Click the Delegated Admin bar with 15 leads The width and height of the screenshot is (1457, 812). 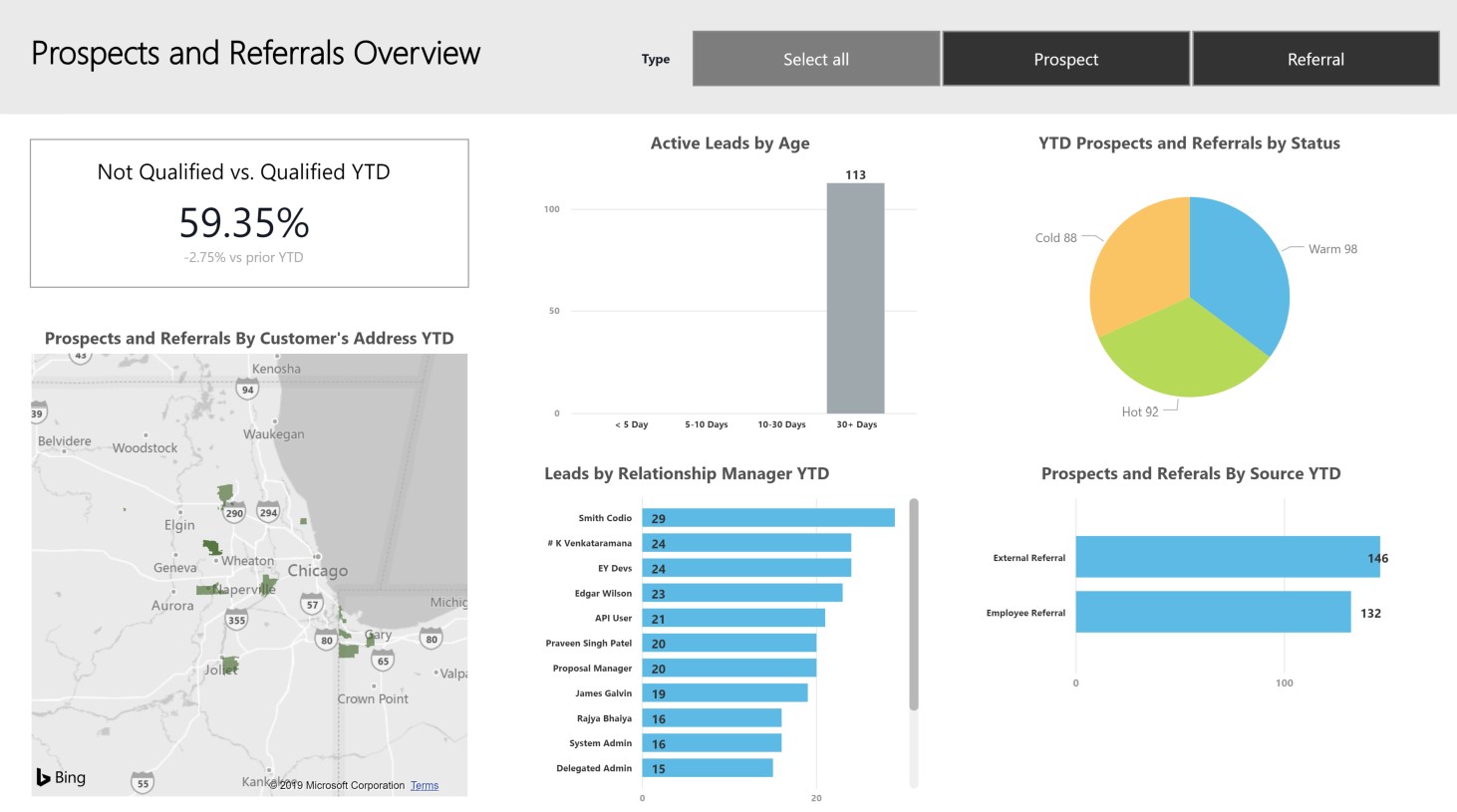tap(708, 768)
